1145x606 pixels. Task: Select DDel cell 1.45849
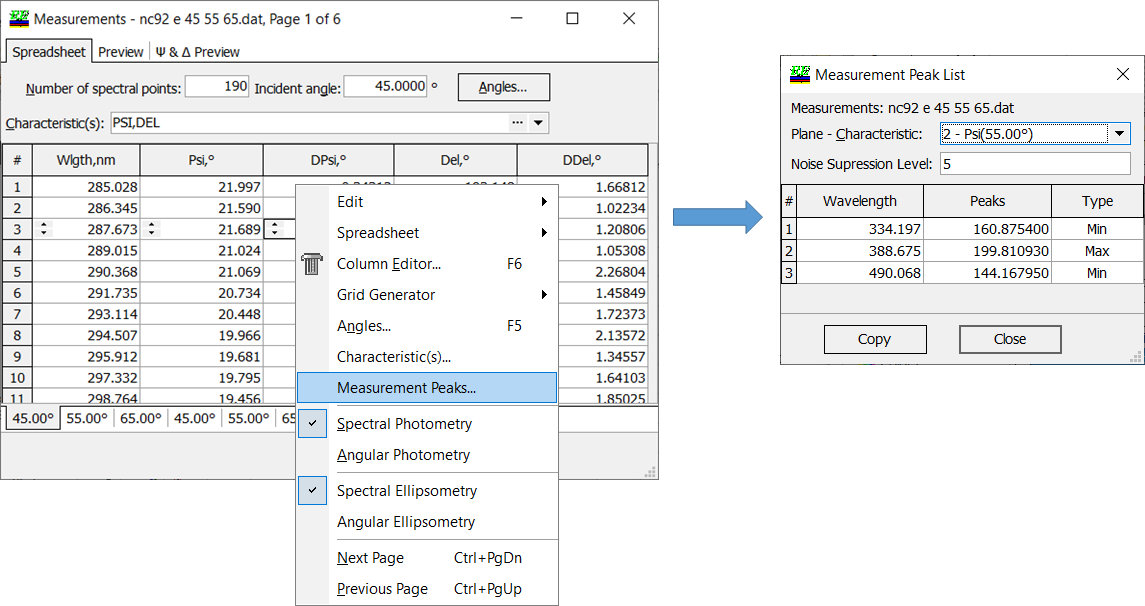(603, 293)
